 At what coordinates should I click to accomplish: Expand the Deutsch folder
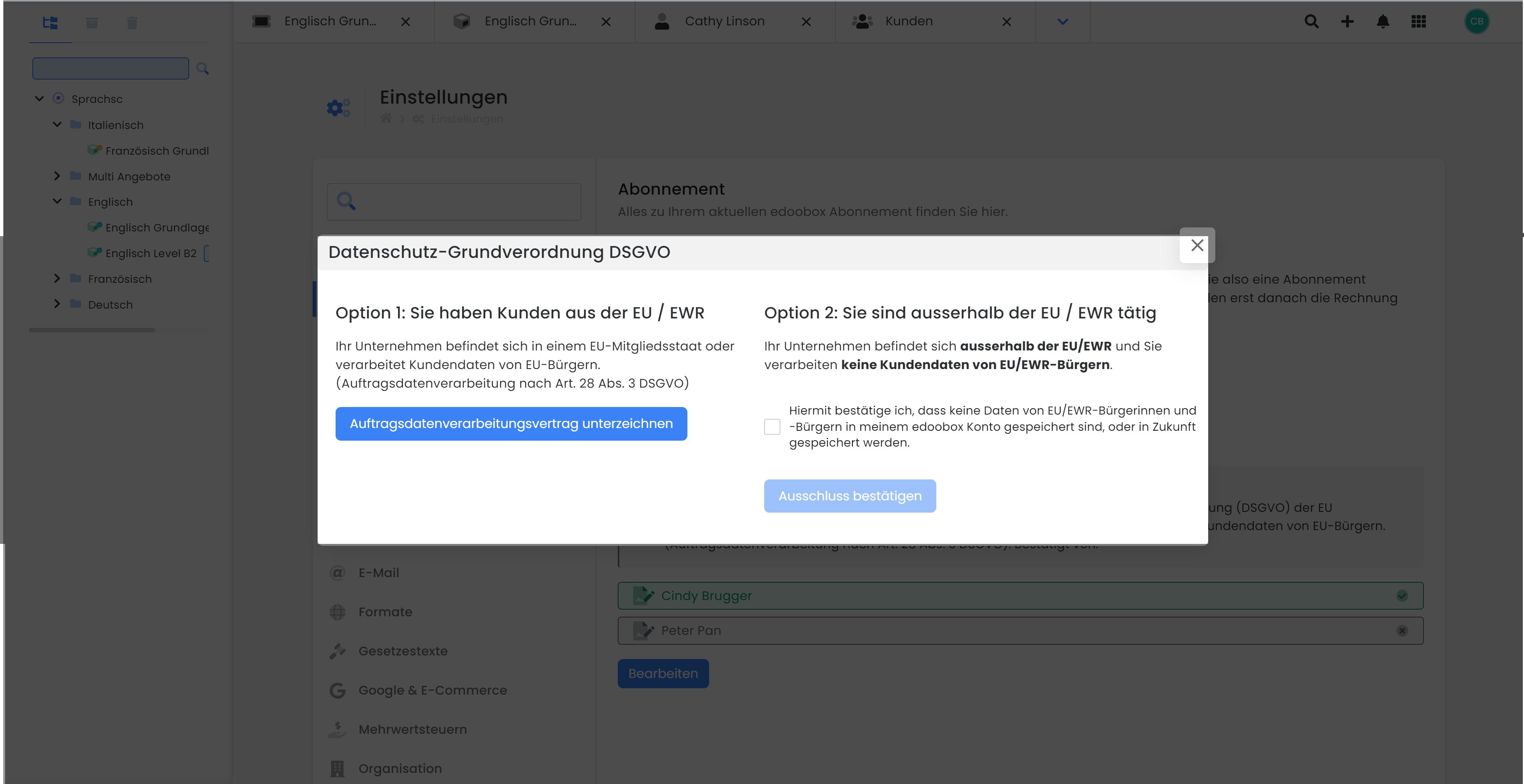click(57, 304)
